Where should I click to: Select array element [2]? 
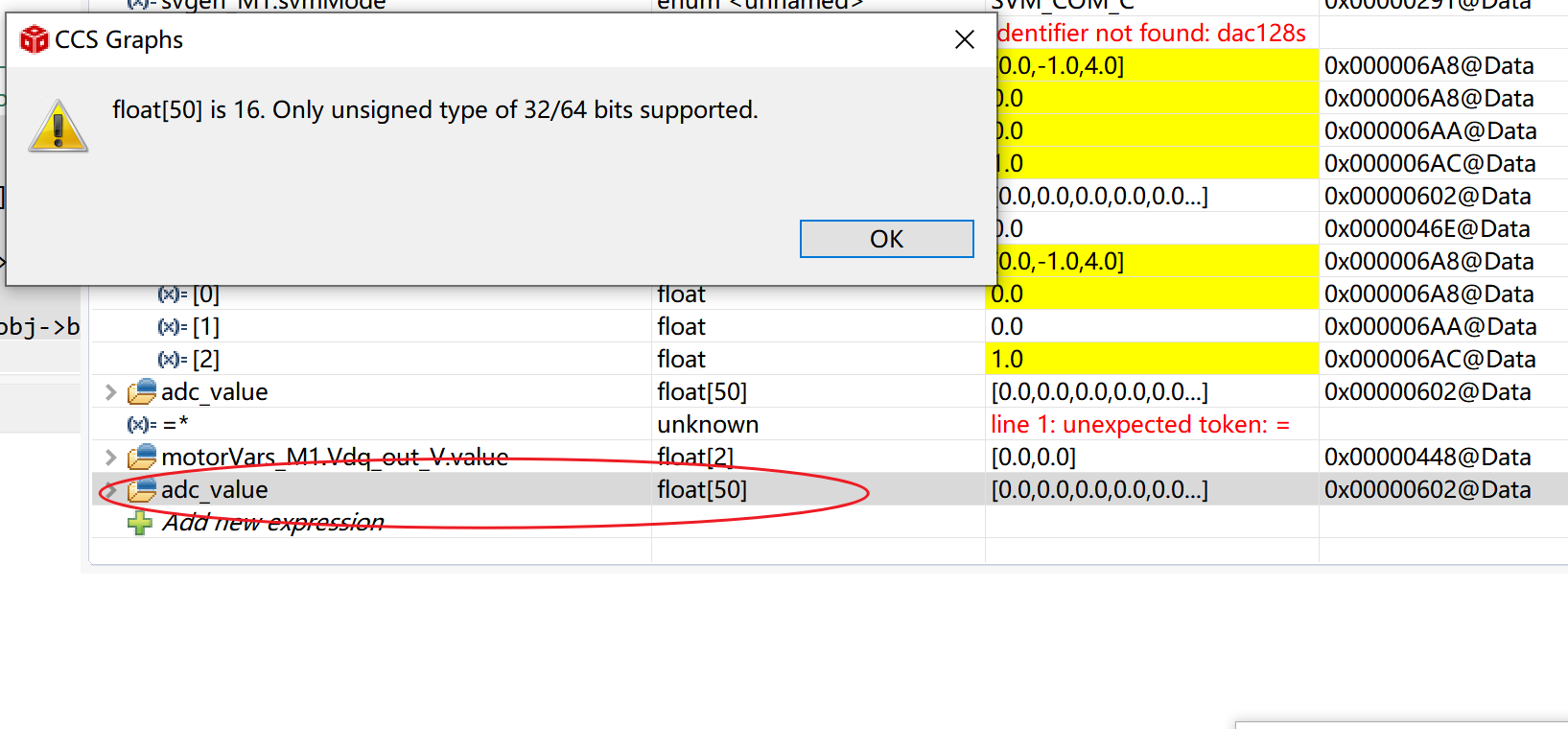point(205,360)
